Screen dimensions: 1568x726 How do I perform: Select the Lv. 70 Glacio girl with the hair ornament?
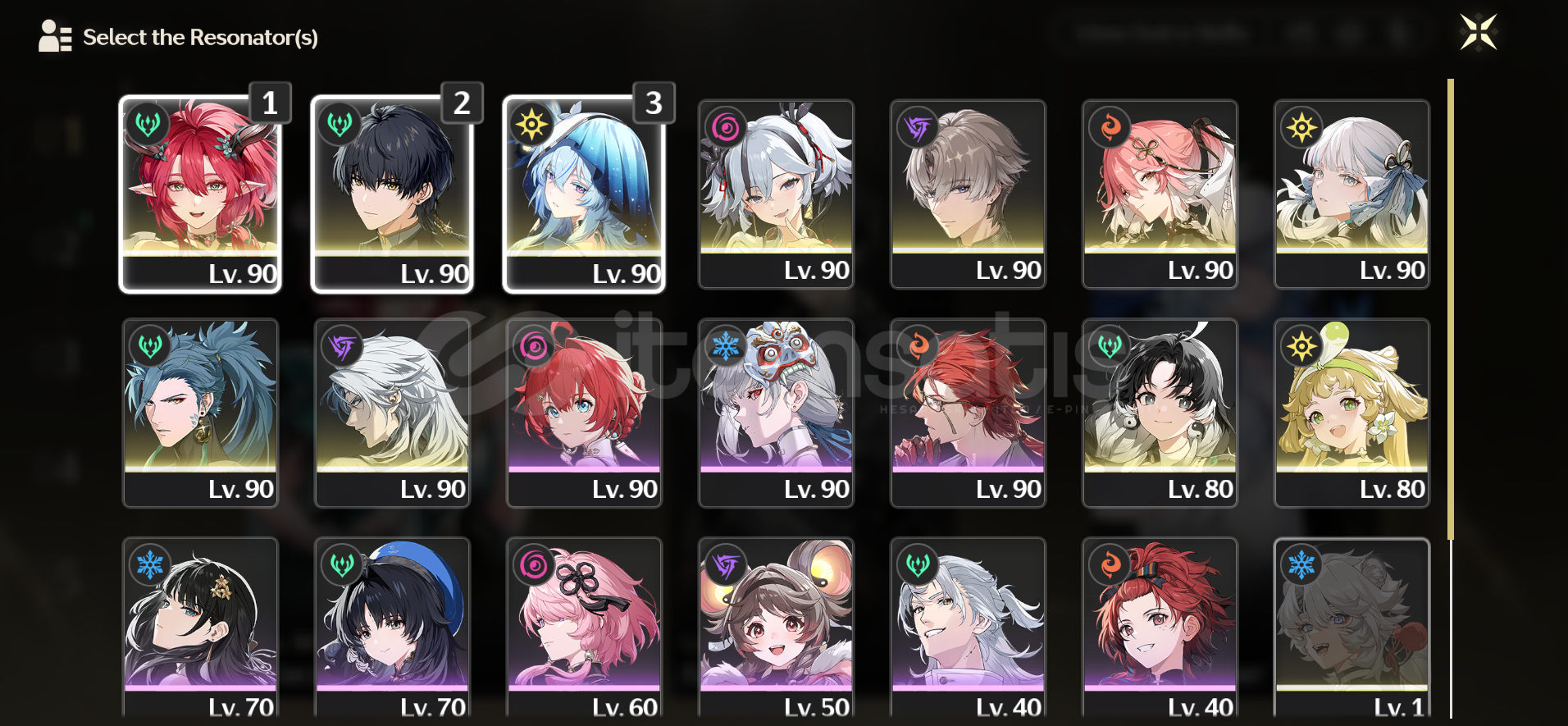[x=200, y=628]
